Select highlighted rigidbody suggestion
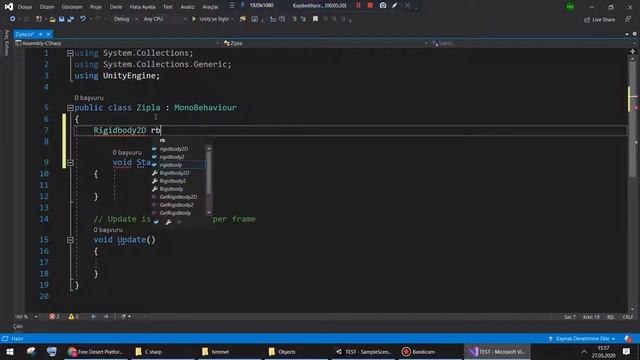This screenshot has width=640, height=360. 178,165
